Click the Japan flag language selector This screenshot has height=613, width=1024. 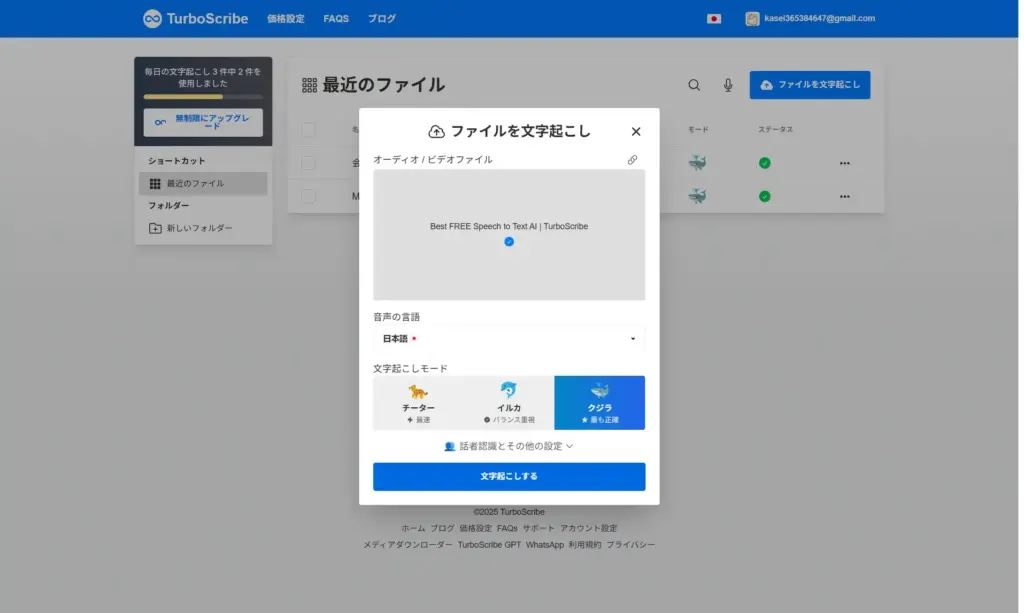point(714,19)
